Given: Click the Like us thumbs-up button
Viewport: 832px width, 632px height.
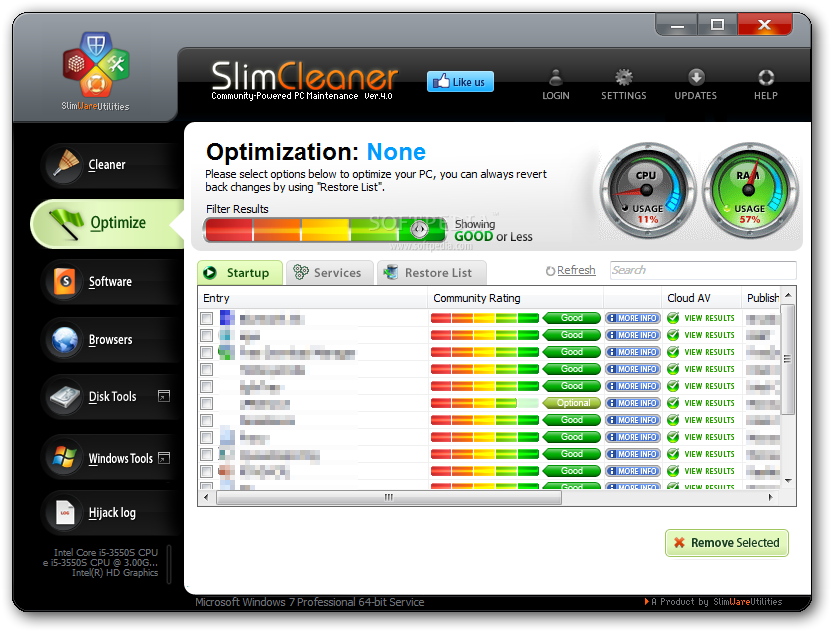Looking at the screenshot, I should click(x=460, y=82).
